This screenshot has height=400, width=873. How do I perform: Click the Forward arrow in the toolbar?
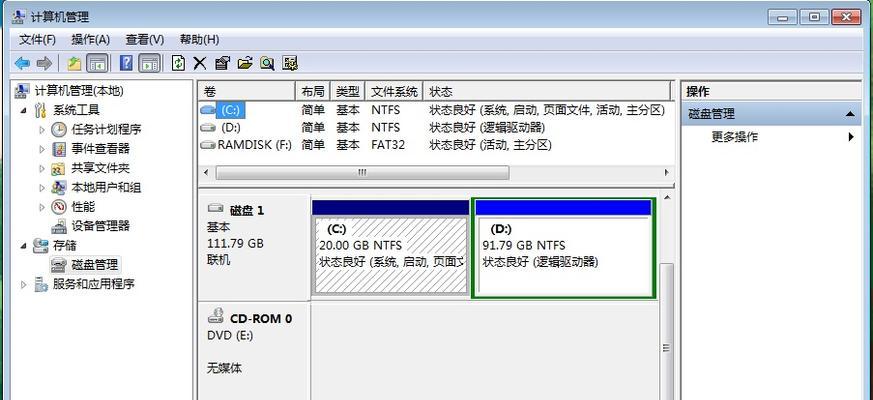44,63
